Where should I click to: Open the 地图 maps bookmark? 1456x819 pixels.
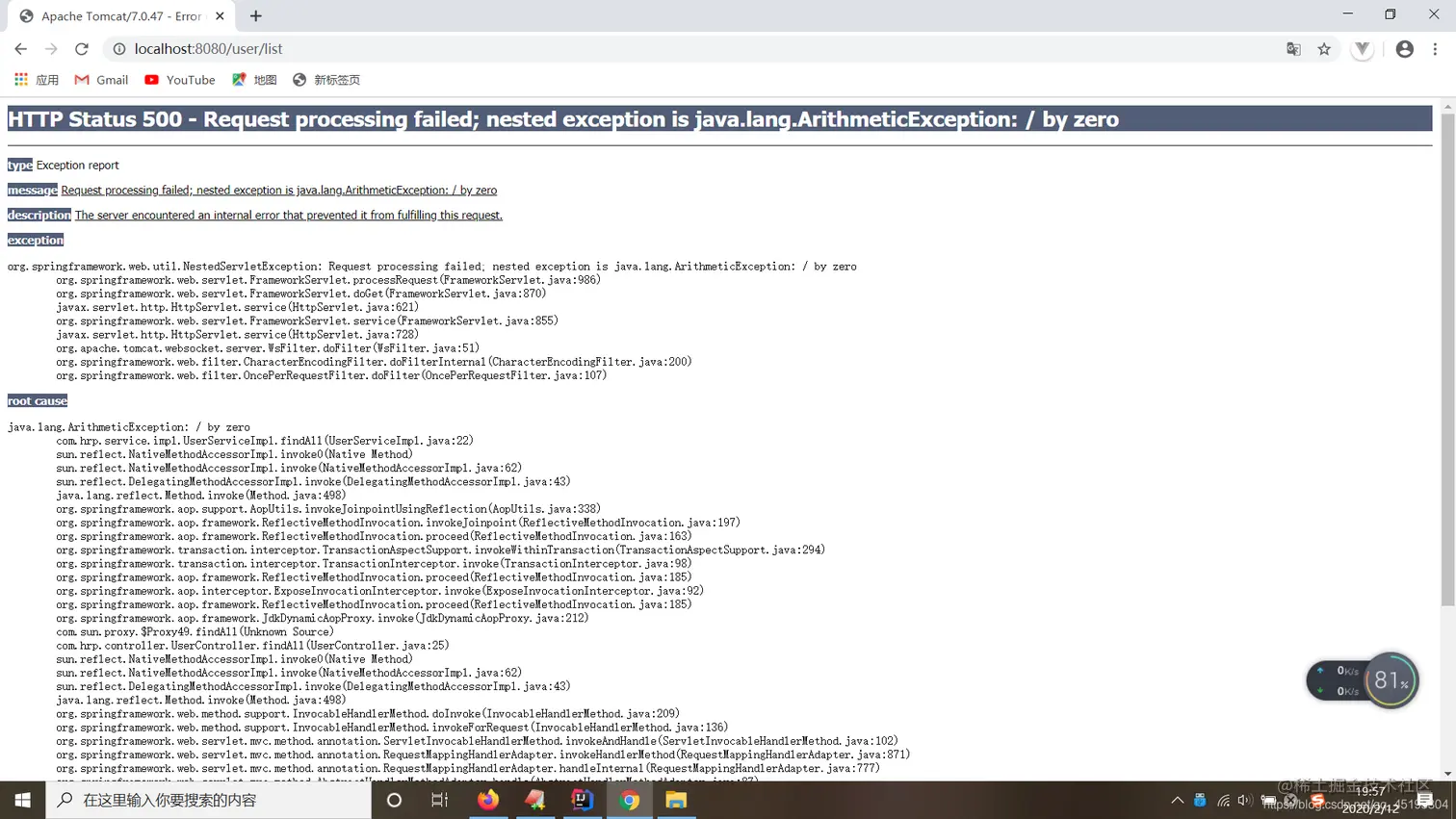[254, 80]
